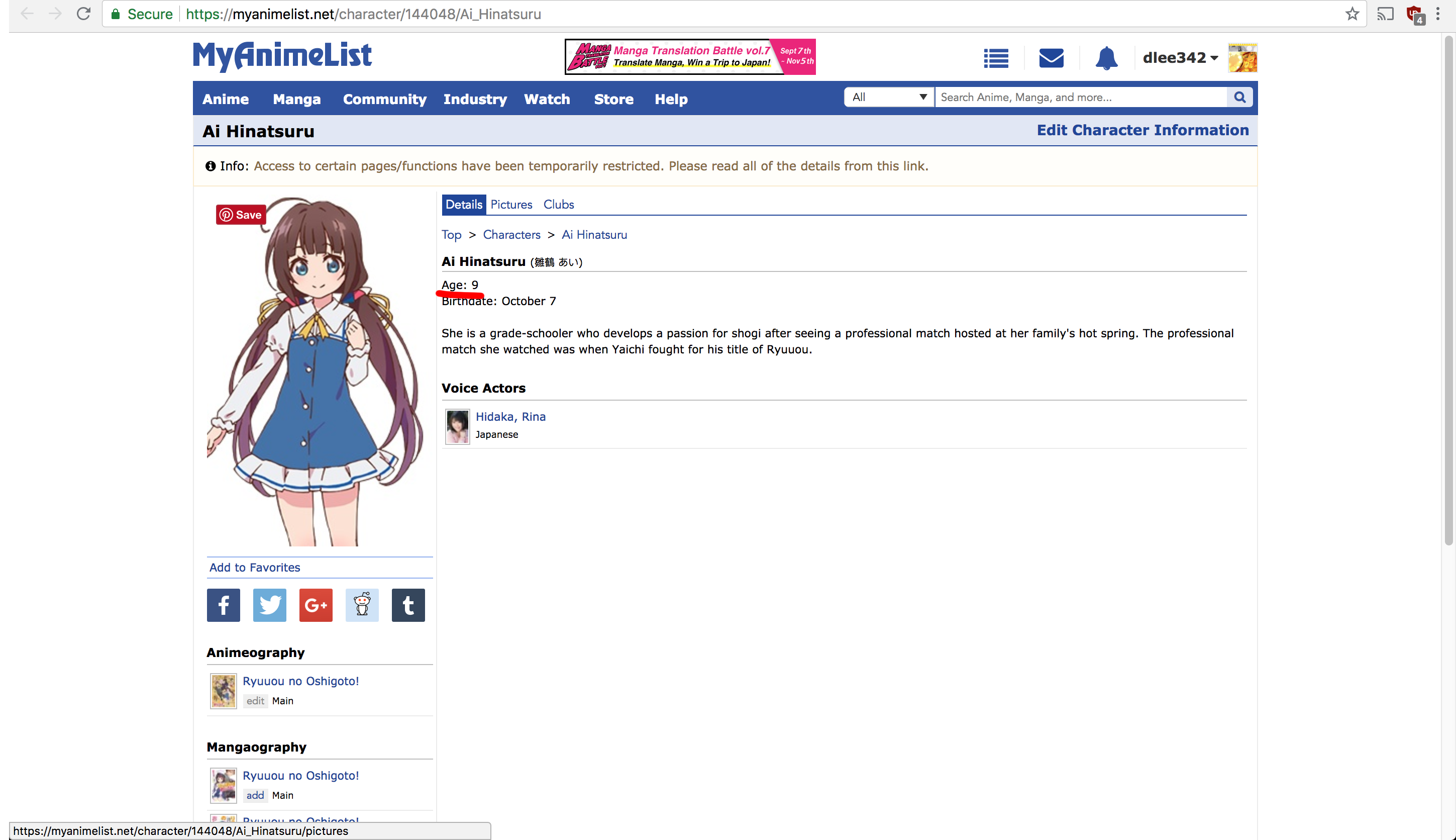
Task: Share via the Google Plus icon
Action: tap(316, 605)
